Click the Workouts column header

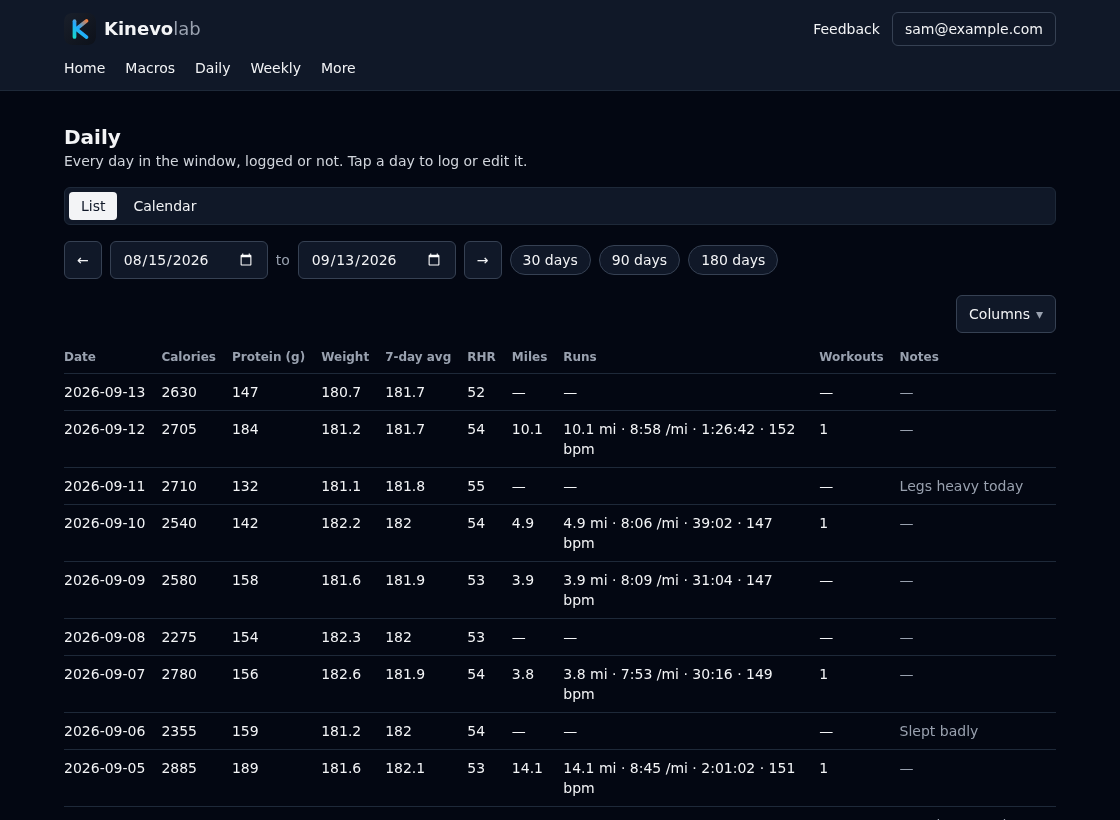[851, 356]
